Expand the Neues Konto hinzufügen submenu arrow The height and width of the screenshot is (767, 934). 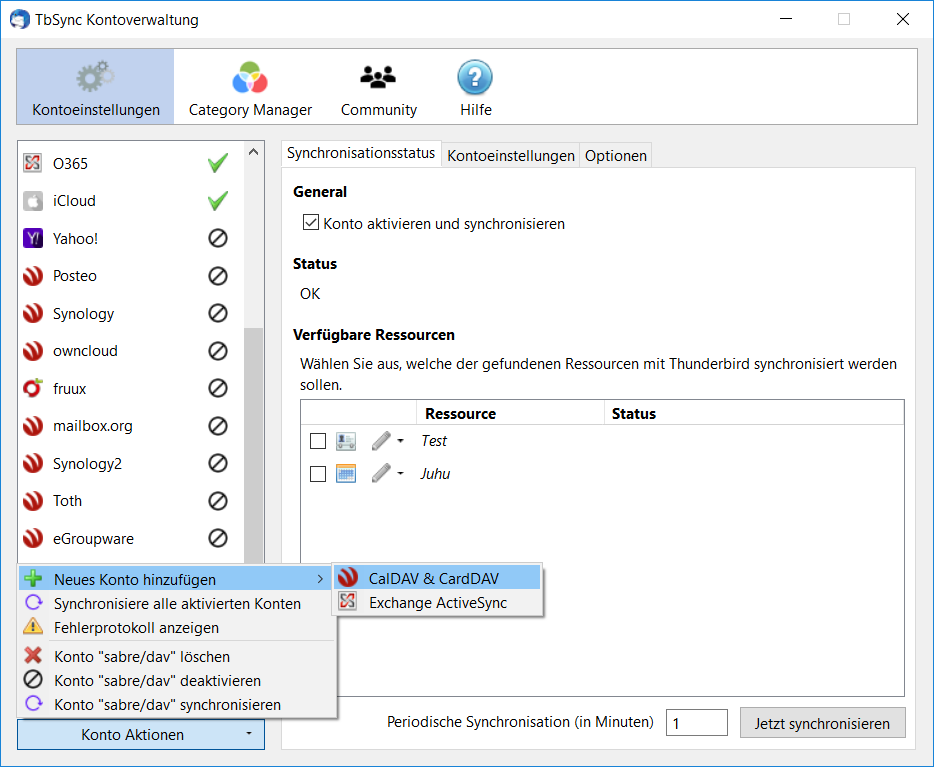[x=320, y=579]
